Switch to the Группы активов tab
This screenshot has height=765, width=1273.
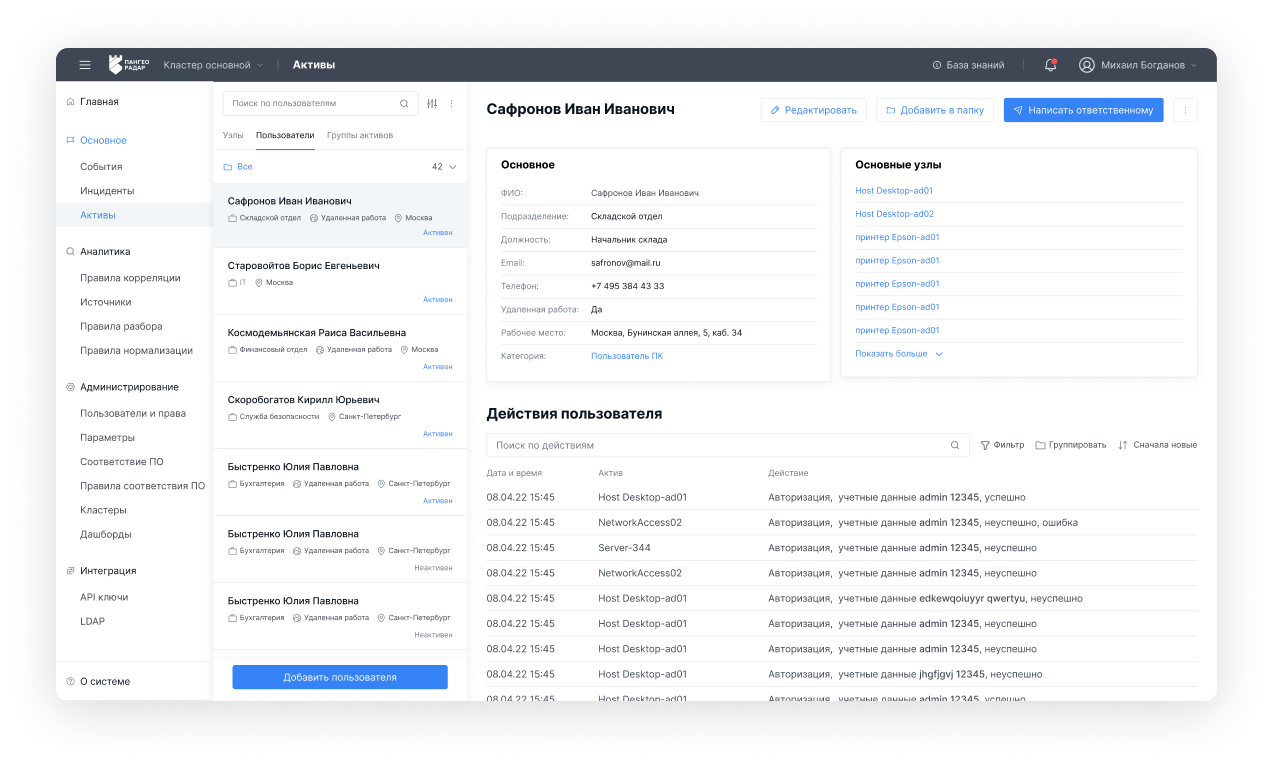[360, 135]
